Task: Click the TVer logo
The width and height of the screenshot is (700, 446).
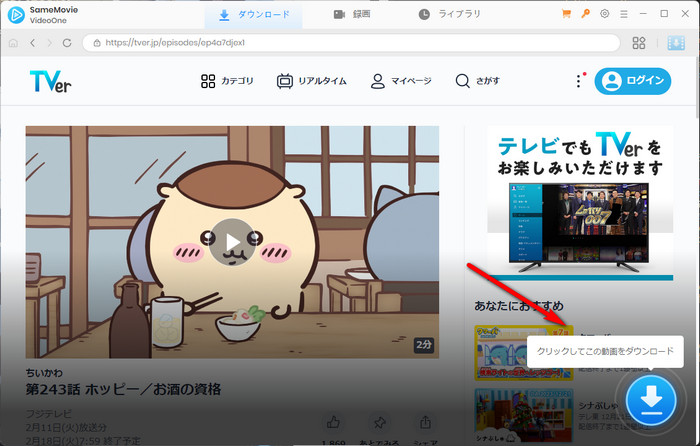Action: click(50, 81)
